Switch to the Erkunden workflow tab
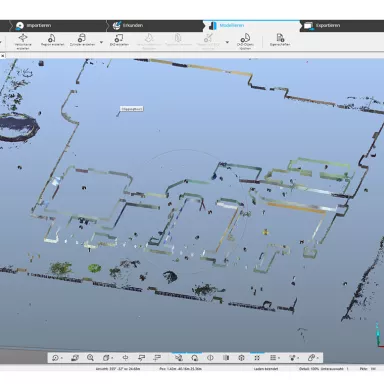 click(155, 26)
